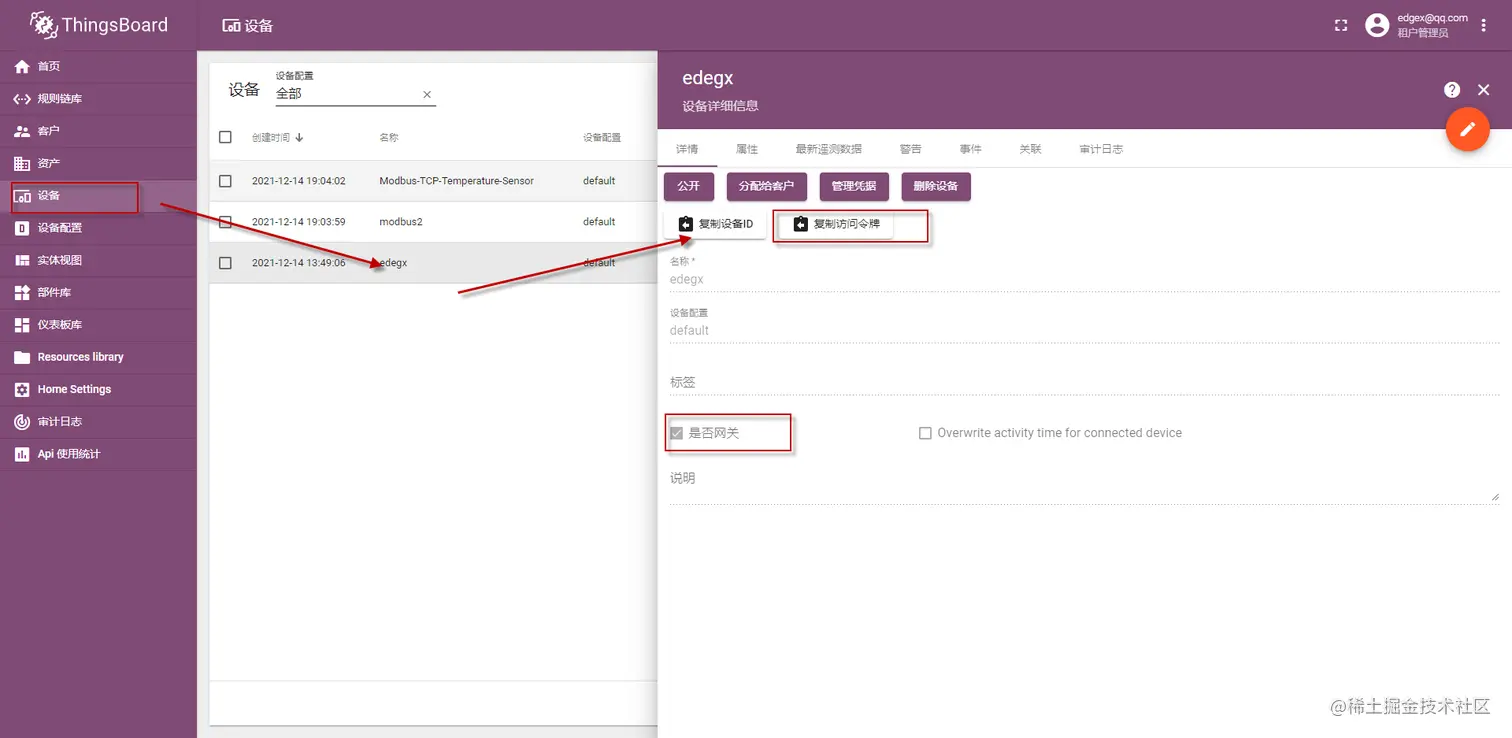The width and height of the screenshot is (1512, 738).
Task: Click the 2021-12-14 19:03:59 timestamp cell
Action: pyautogui.click(x=299, y=222)
